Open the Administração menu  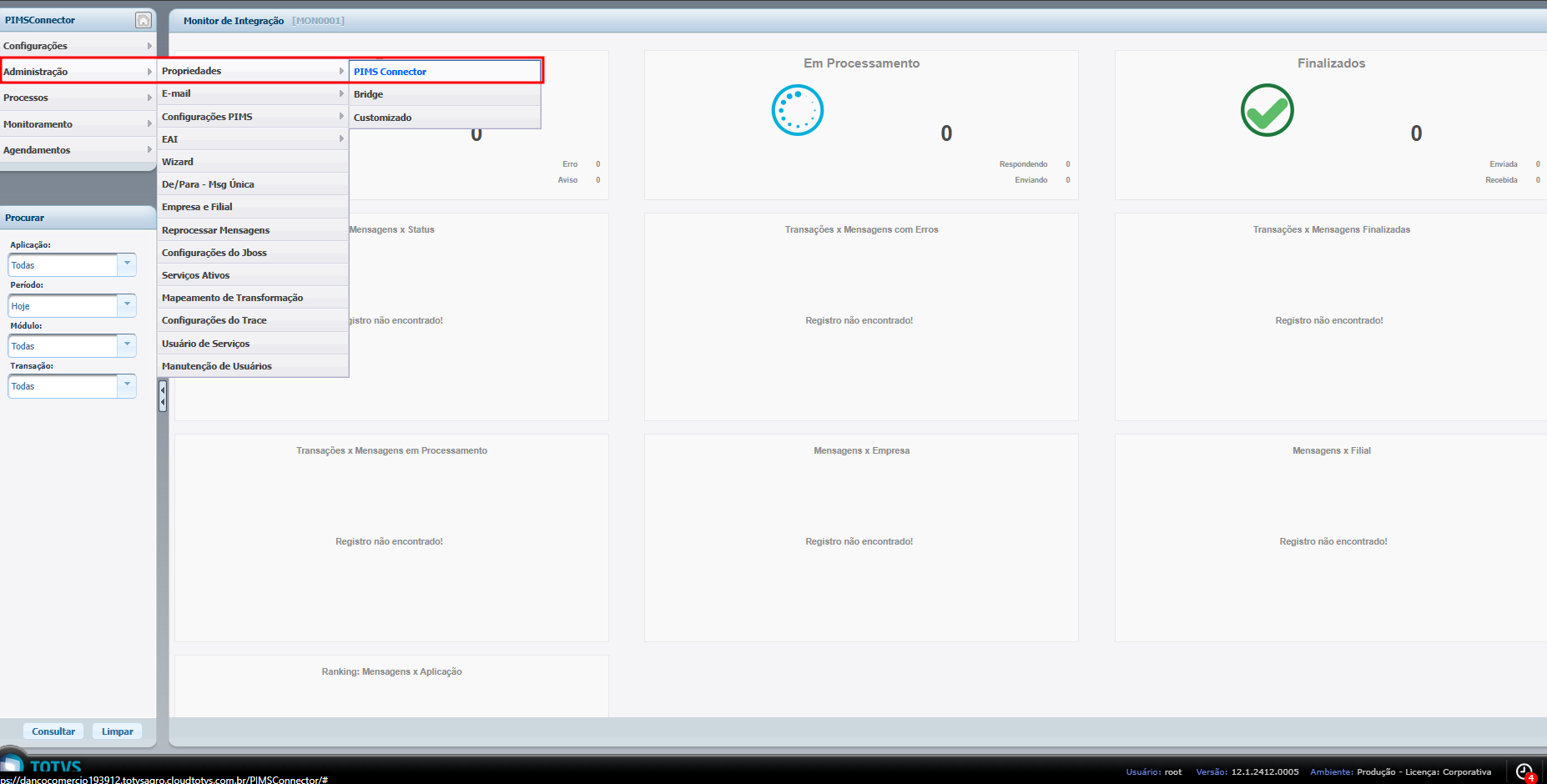[x=78, y=72]
